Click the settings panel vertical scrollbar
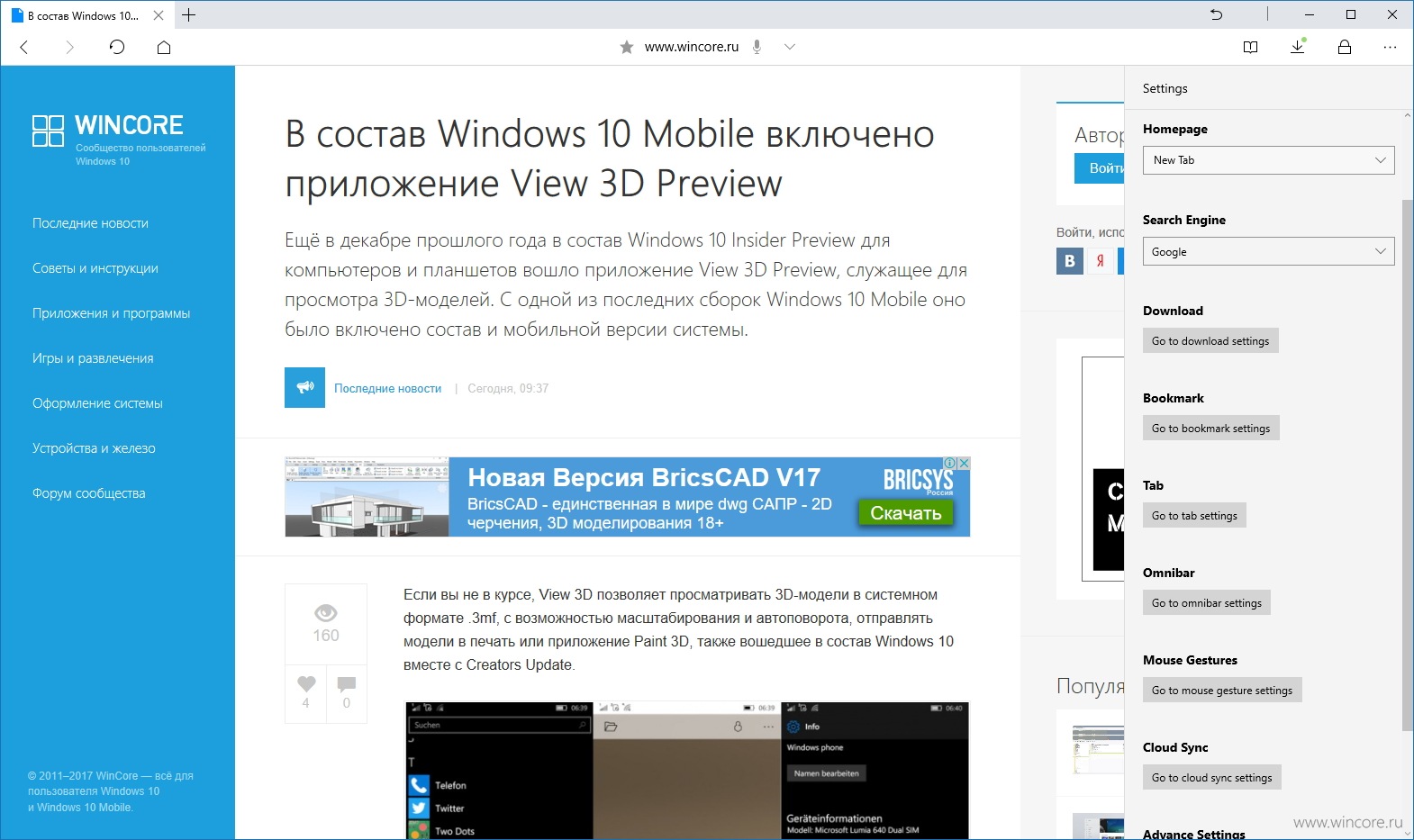 (1407, 464)
